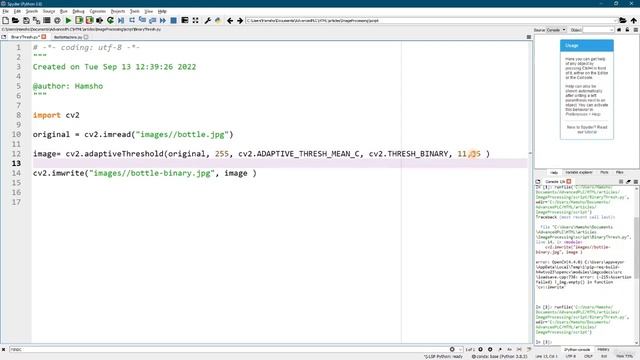Go to previous cursor position arrow
Viewport: 640px width, 360px height.
pos(230,20)
